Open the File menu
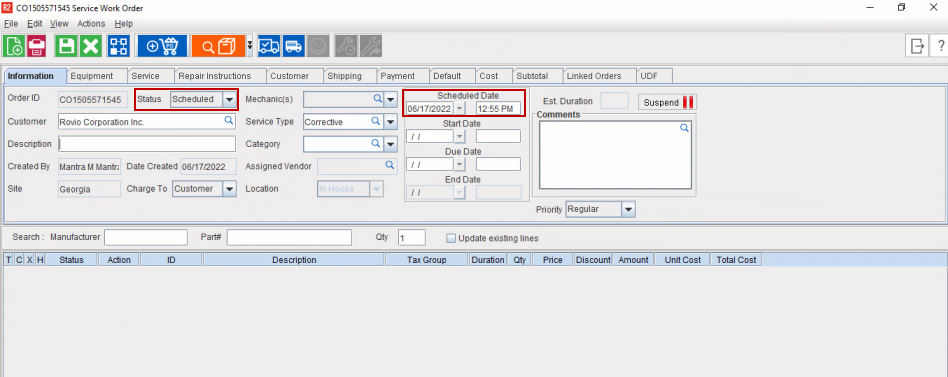This screenshot has width=948, height=377. tap(11, 24)
